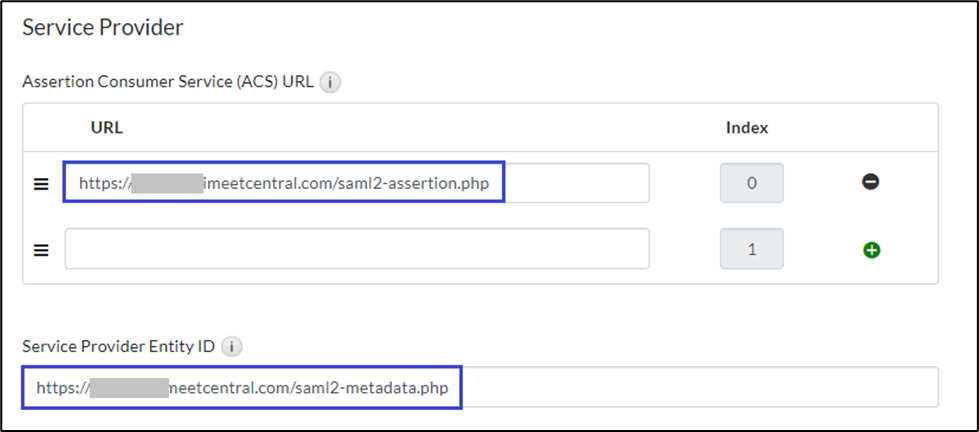979x432 pixels.
Task: Remove the first ACS URL row
Action: pyautogui.click(x=870, y=183)
